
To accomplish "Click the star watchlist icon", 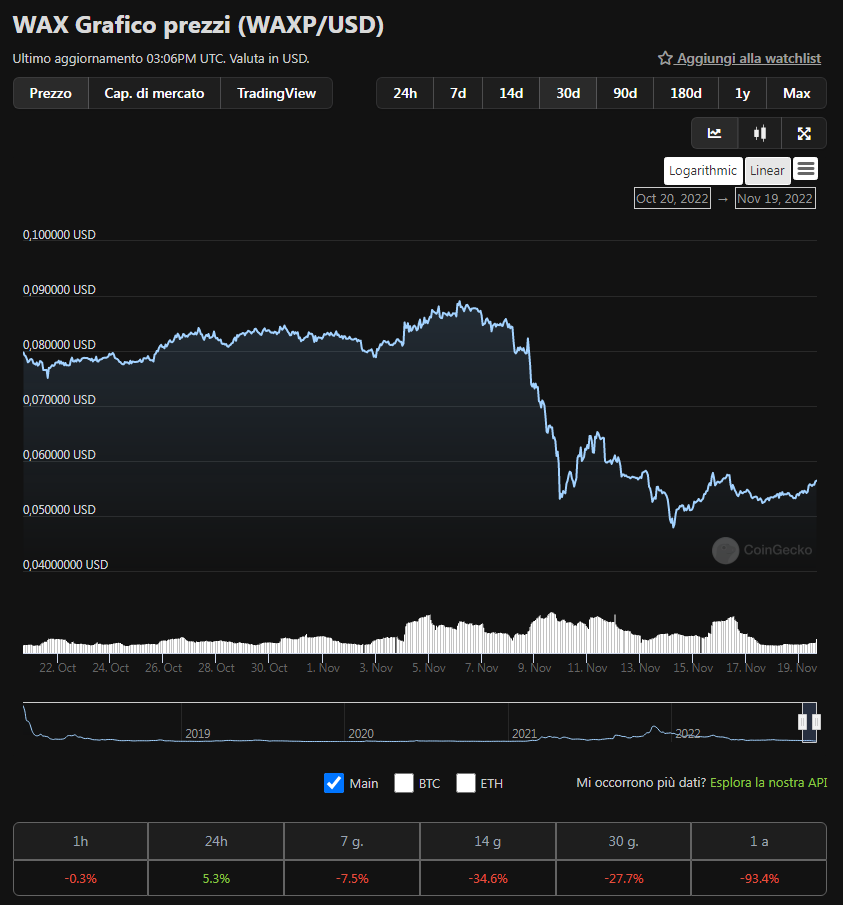I will 665,58.
